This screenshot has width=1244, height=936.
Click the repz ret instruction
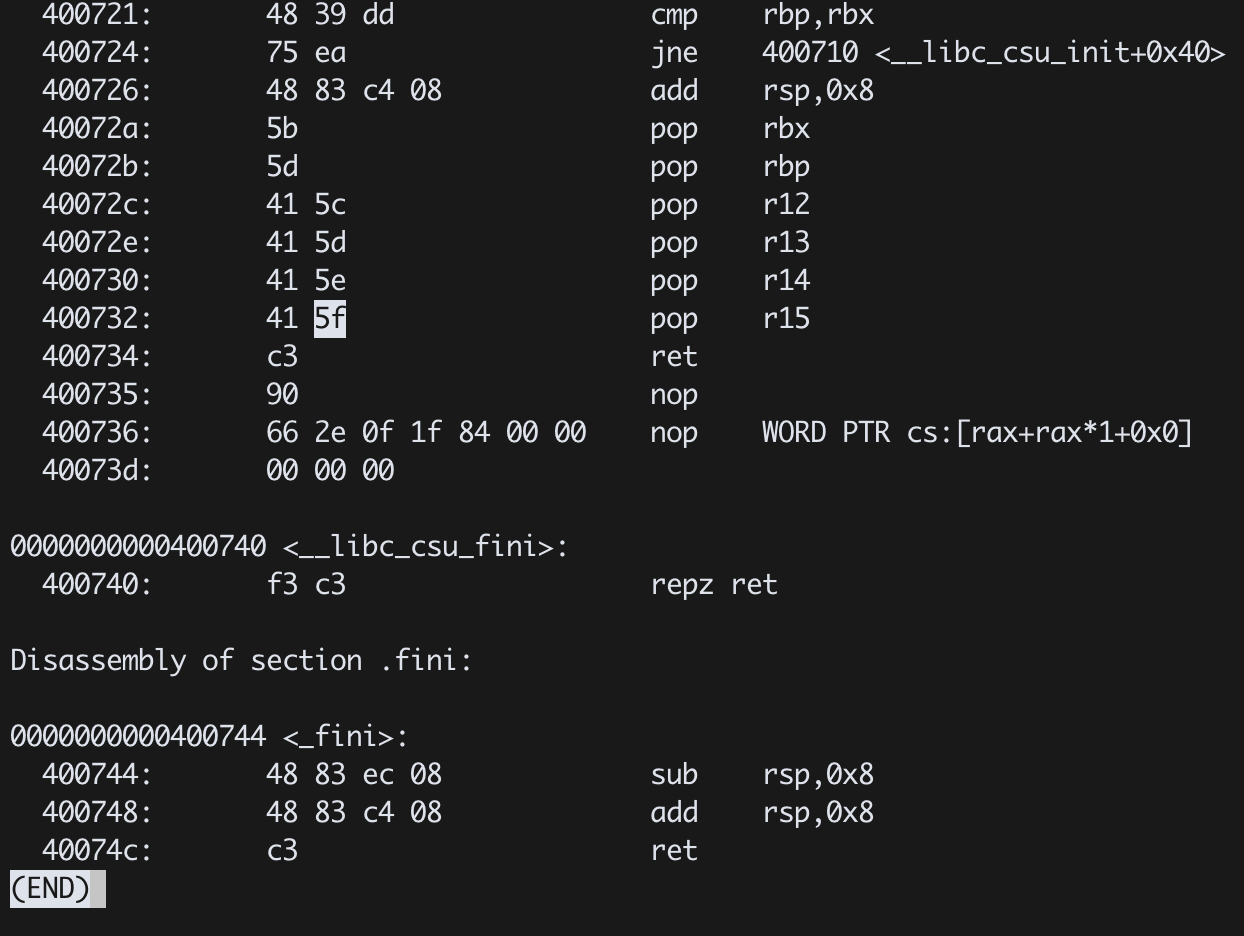click(x=714, y=585)
